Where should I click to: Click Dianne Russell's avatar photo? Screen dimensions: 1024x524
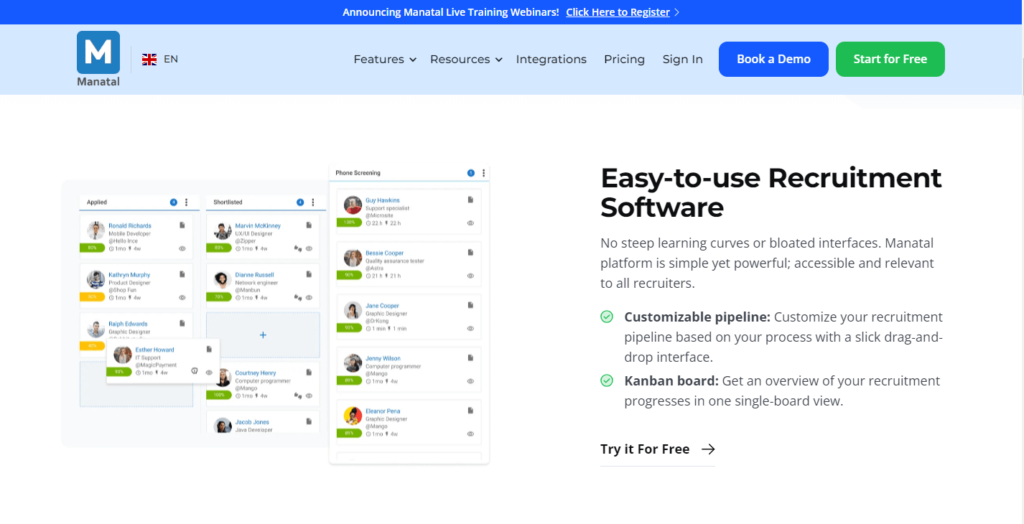[x=223, y=280]
